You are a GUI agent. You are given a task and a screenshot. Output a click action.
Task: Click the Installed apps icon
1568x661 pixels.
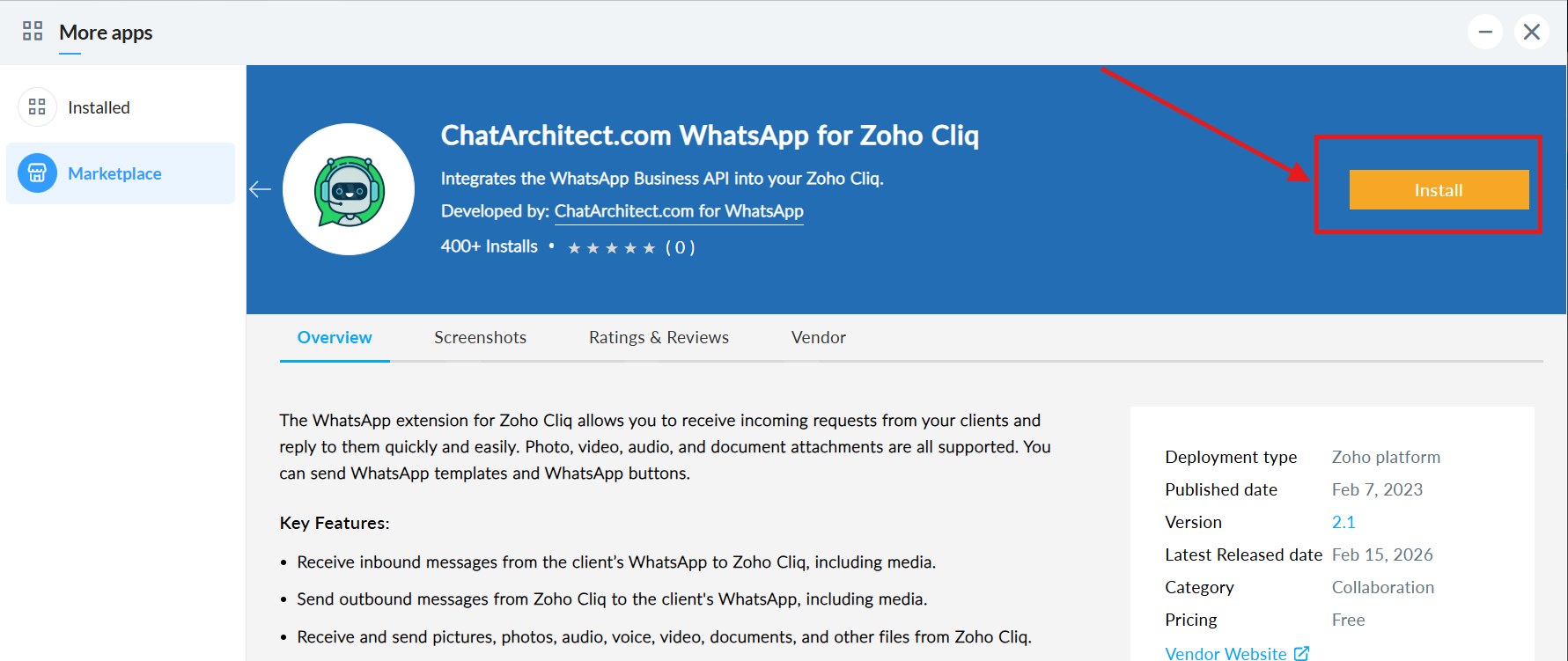tap(37, 107)
